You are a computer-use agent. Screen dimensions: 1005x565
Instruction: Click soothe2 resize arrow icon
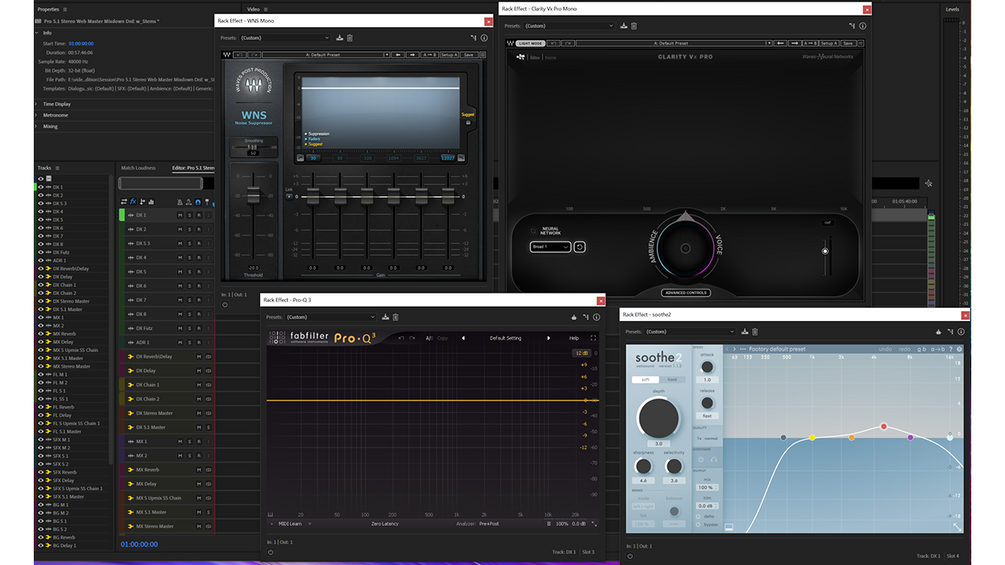[956, 527]
